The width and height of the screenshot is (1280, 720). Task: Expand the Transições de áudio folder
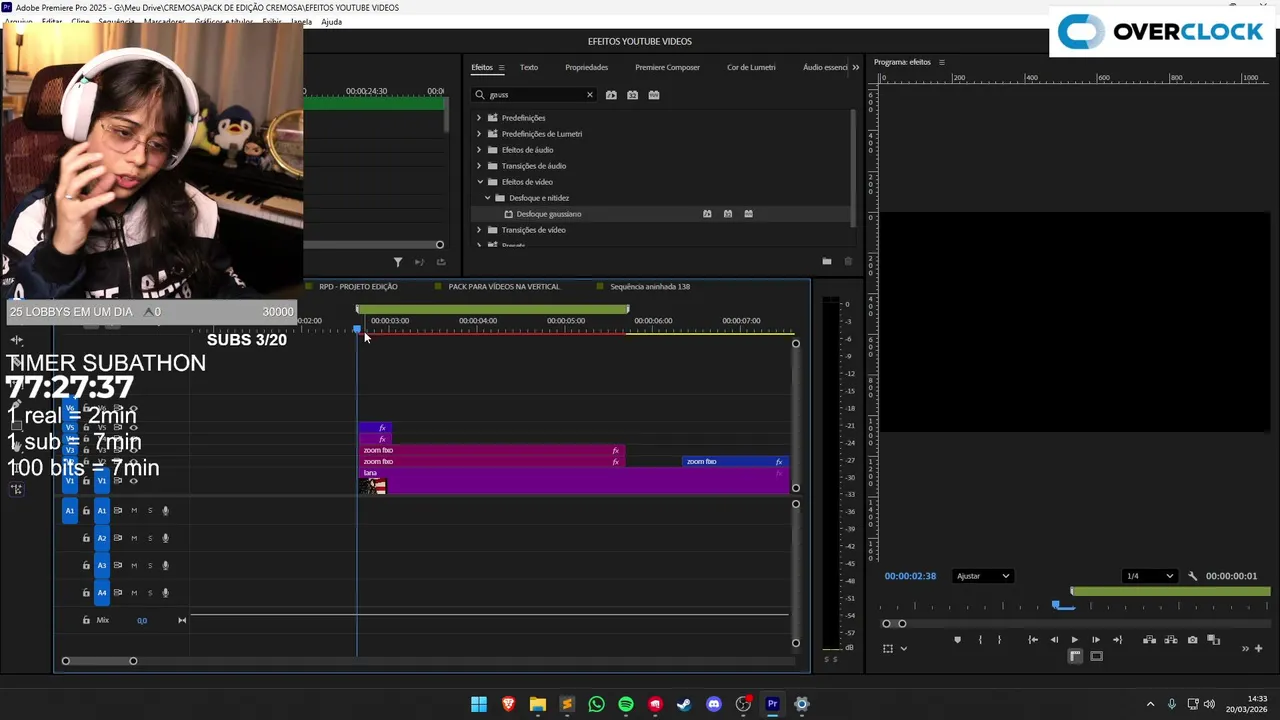(479, 166)
